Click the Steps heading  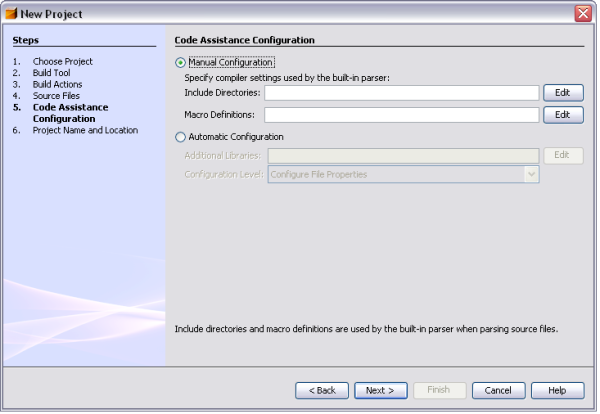coord(26,40)
